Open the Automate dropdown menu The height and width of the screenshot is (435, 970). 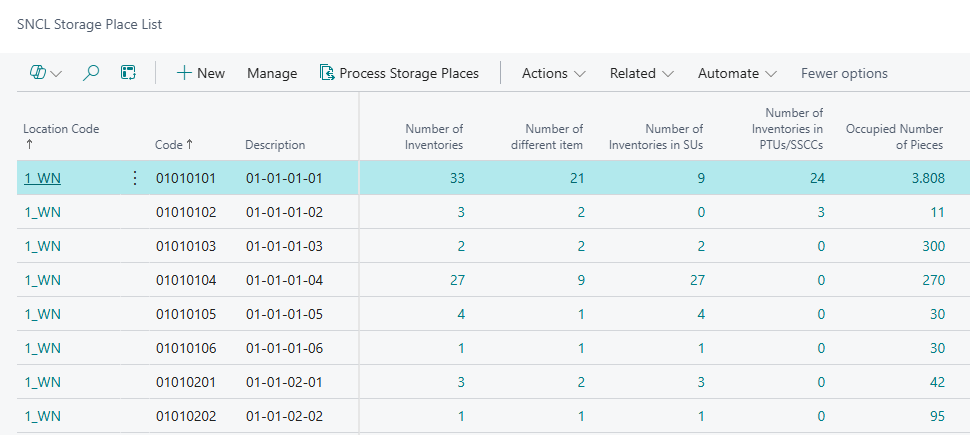(737, 73)
